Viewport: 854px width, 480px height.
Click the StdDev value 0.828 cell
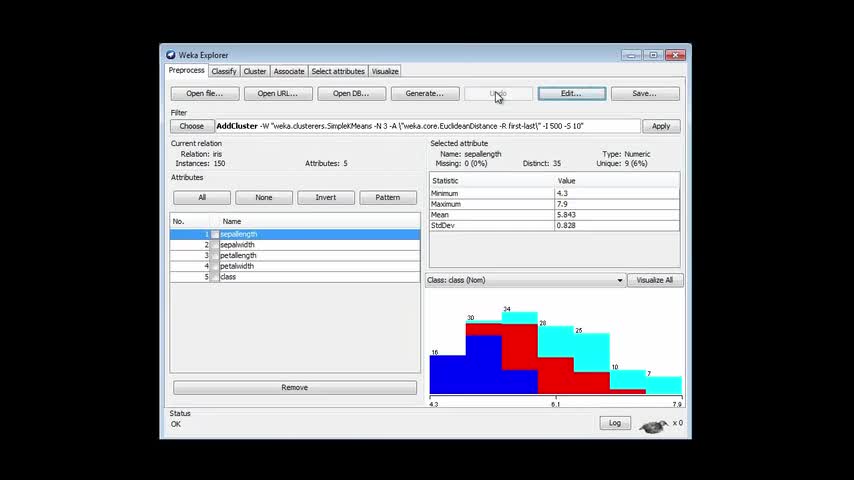[x=617, y=226]
